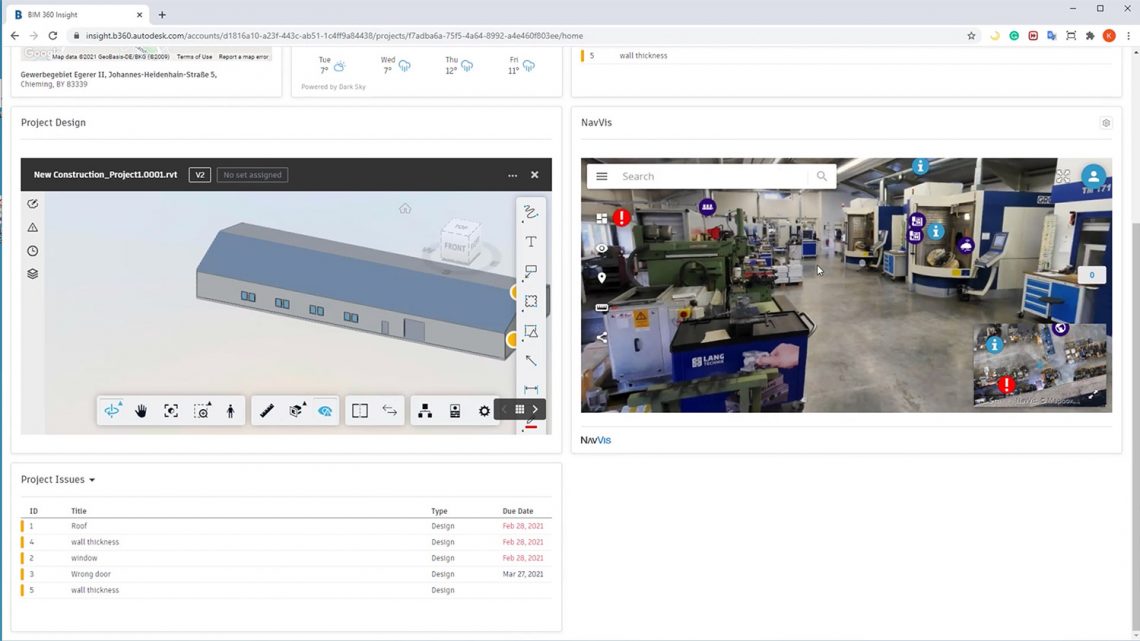The height and width of the screenshot is (641, 1140).
Task: Toggle fullscreen mode in the NavVis viewer
Action: click(1064, 175)
